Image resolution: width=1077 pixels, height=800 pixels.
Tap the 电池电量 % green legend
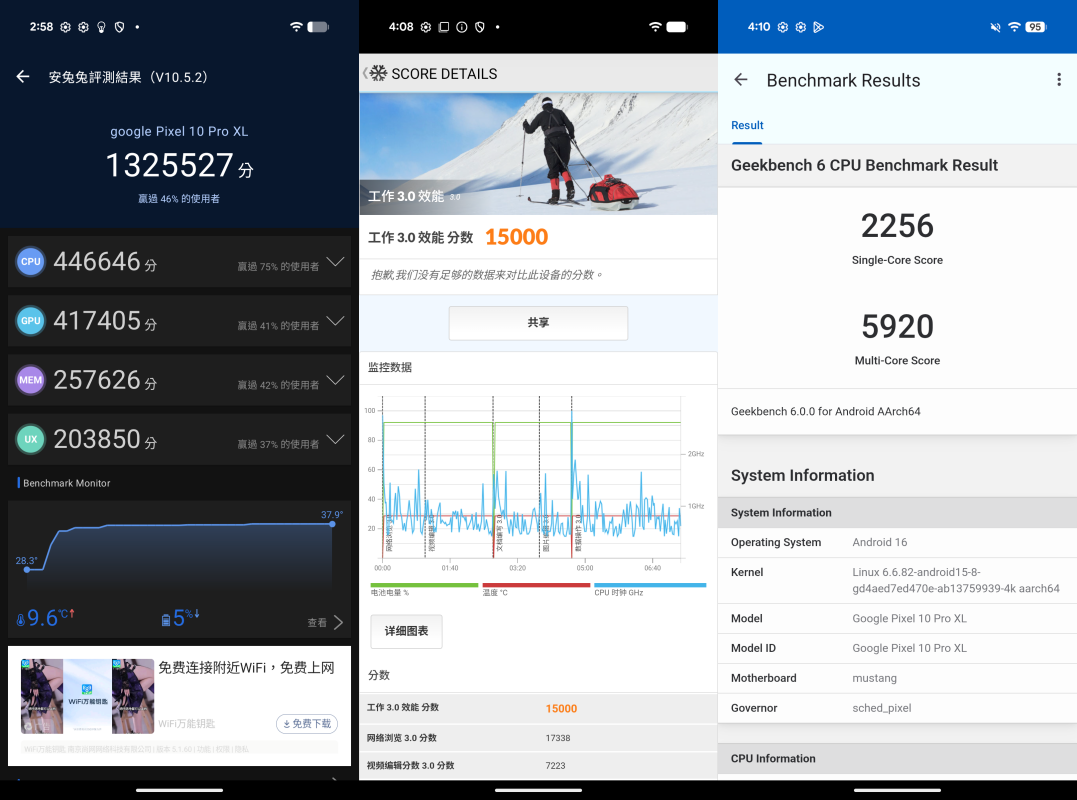[424, 589]
